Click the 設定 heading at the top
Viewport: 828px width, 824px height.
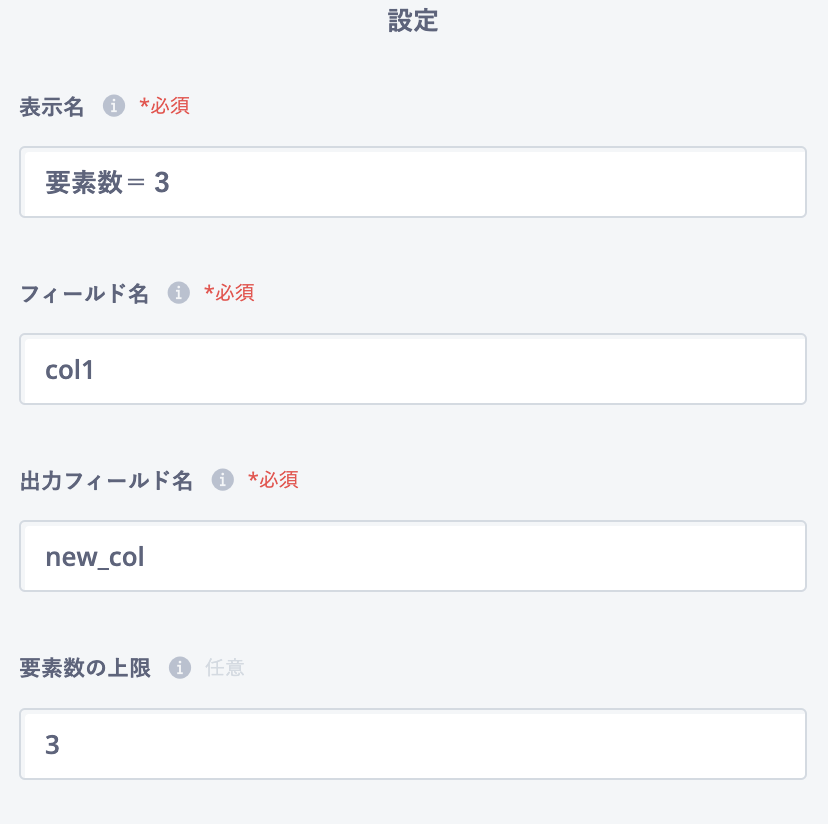413,21
